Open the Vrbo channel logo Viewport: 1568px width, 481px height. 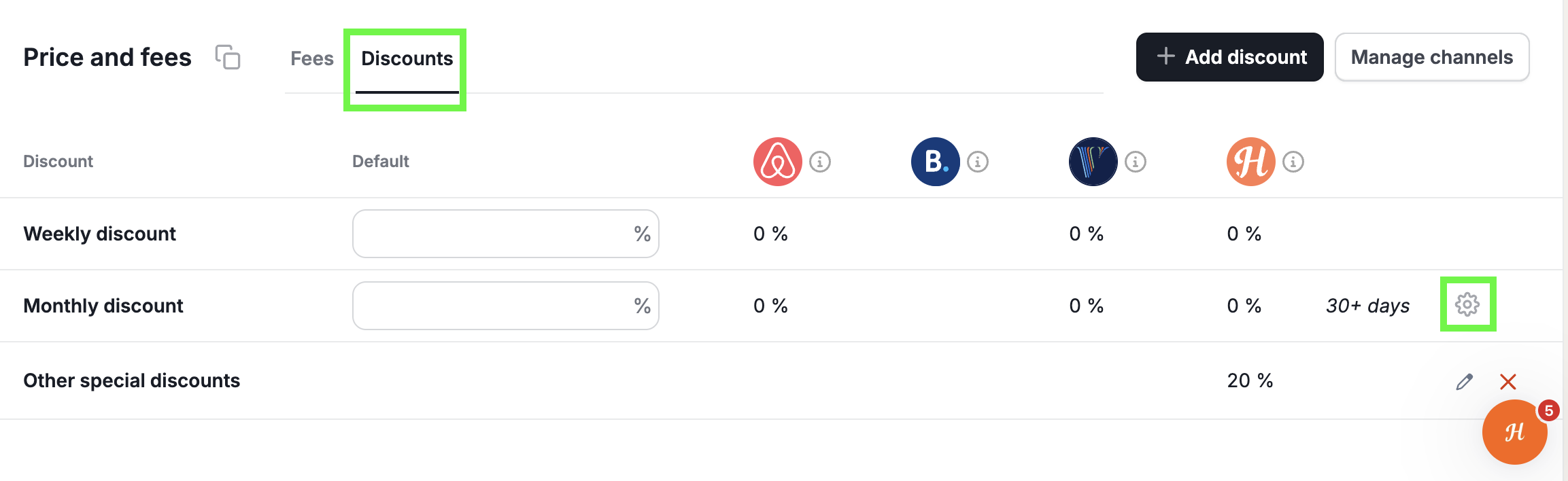1093,162
